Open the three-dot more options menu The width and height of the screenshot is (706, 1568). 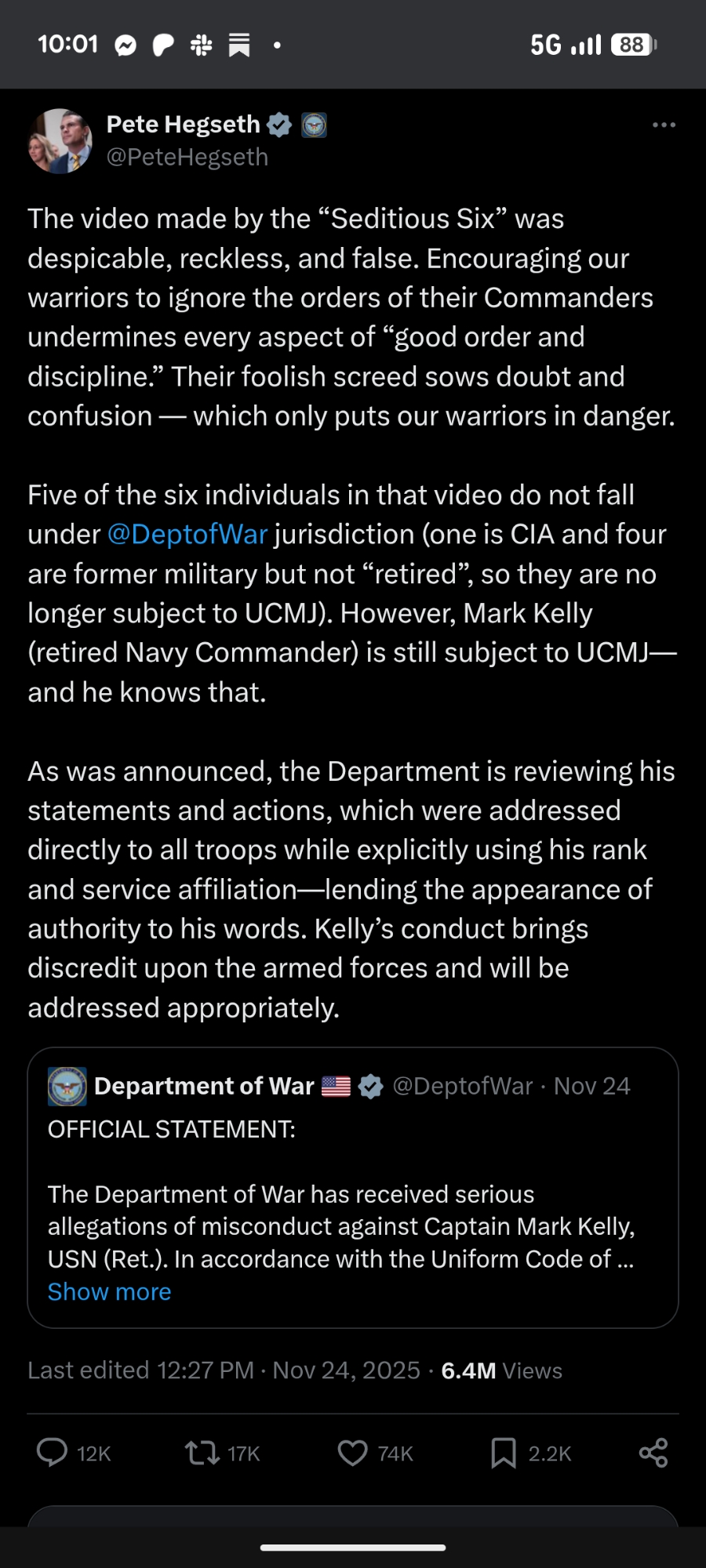tap(664, 125)
